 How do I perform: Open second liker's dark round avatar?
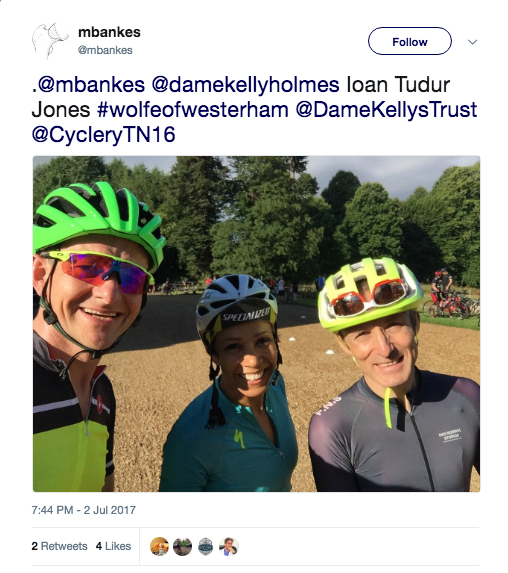coord(182,547)
